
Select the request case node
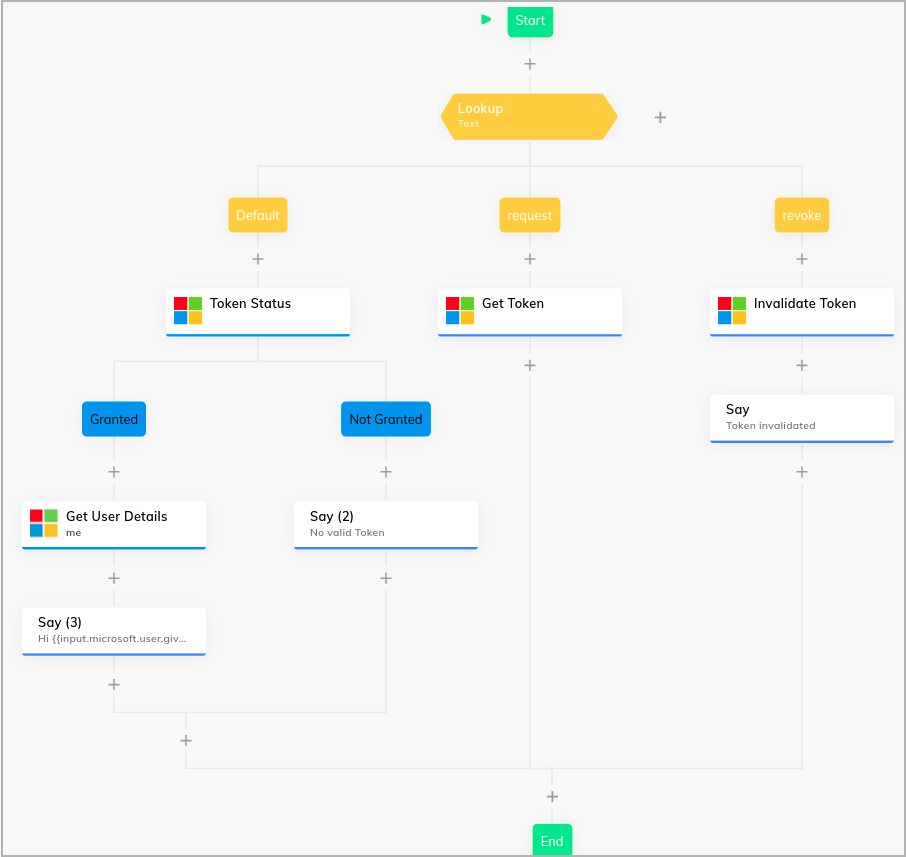pyautogui.click(x=530, y=215)
